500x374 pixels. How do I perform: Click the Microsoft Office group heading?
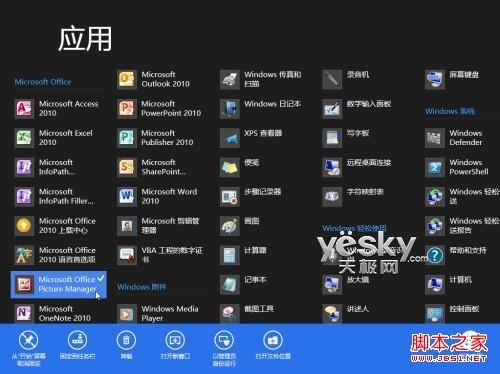43,82
